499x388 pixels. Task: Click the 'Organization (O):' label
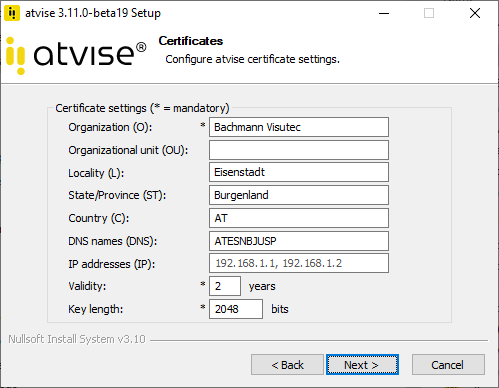110,127
